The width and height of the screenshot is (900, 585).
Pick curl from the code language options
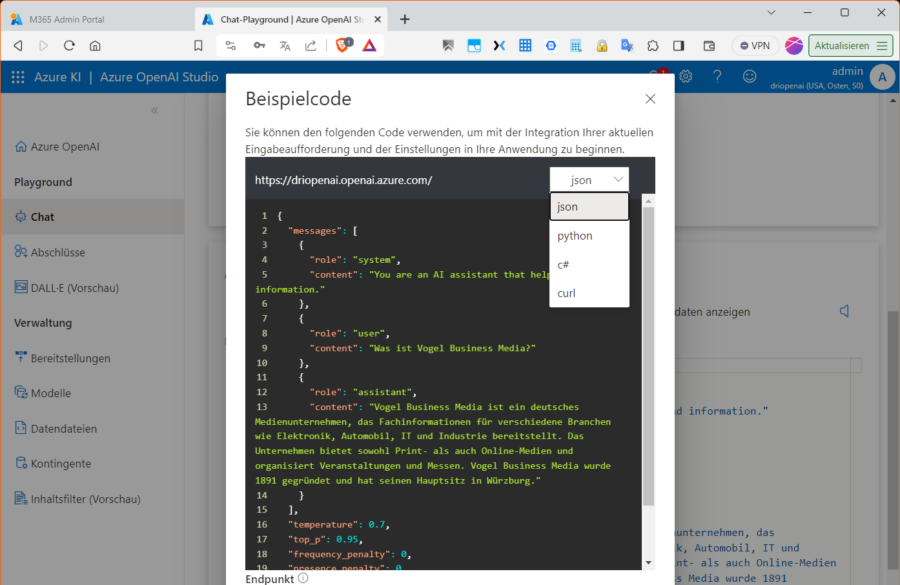point(567,293)
